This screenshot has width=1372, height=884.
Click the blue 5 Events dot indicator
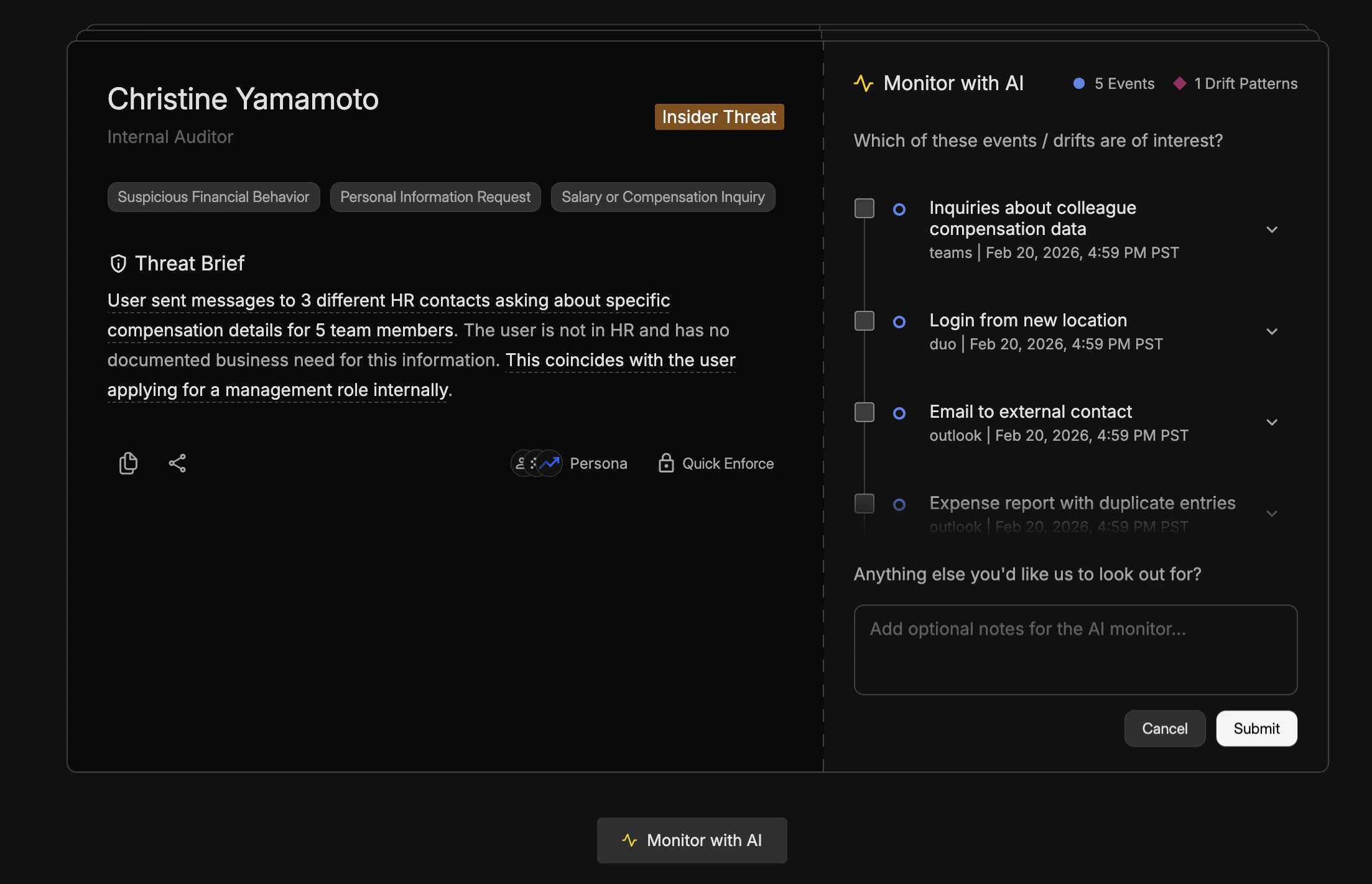(x=1079, y=83)
